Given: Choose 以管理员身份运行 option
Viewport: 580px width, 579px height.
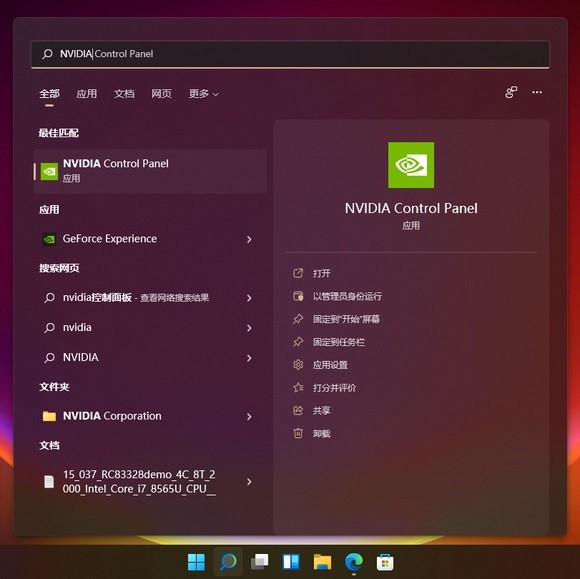Looking at the screenshot, I should point(347,296).
